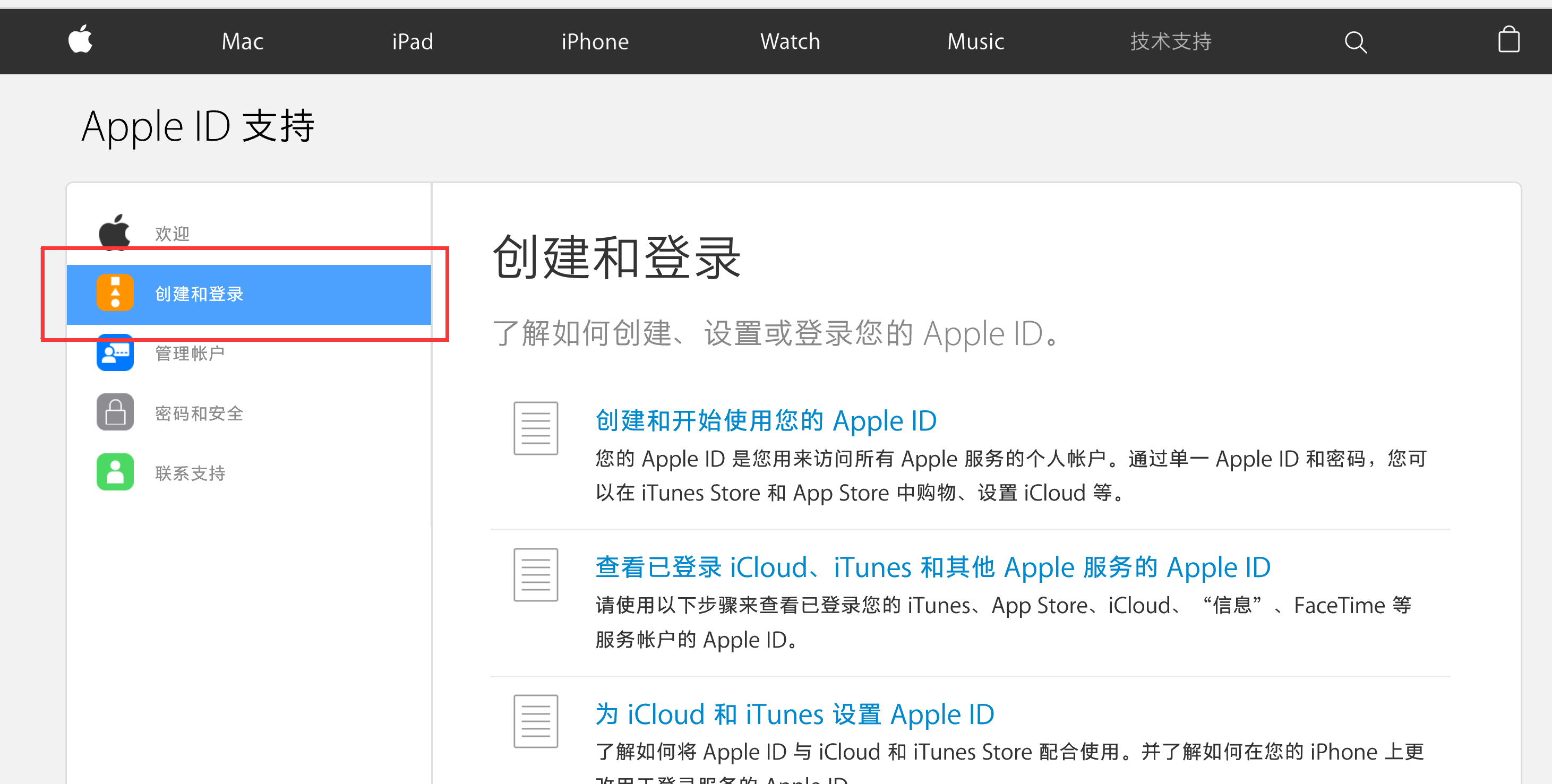Click the blue 管理帐户 account icon
Screen dimensions: 1552x784
coord(115,353)
